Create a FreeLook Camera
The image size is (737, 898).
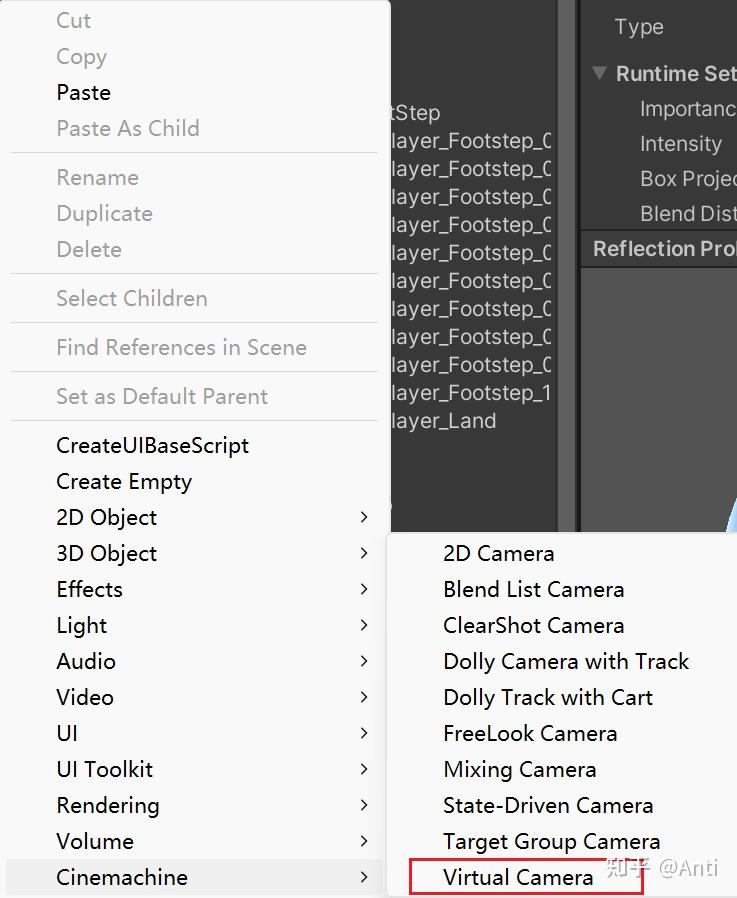click(x=530, y=733)
